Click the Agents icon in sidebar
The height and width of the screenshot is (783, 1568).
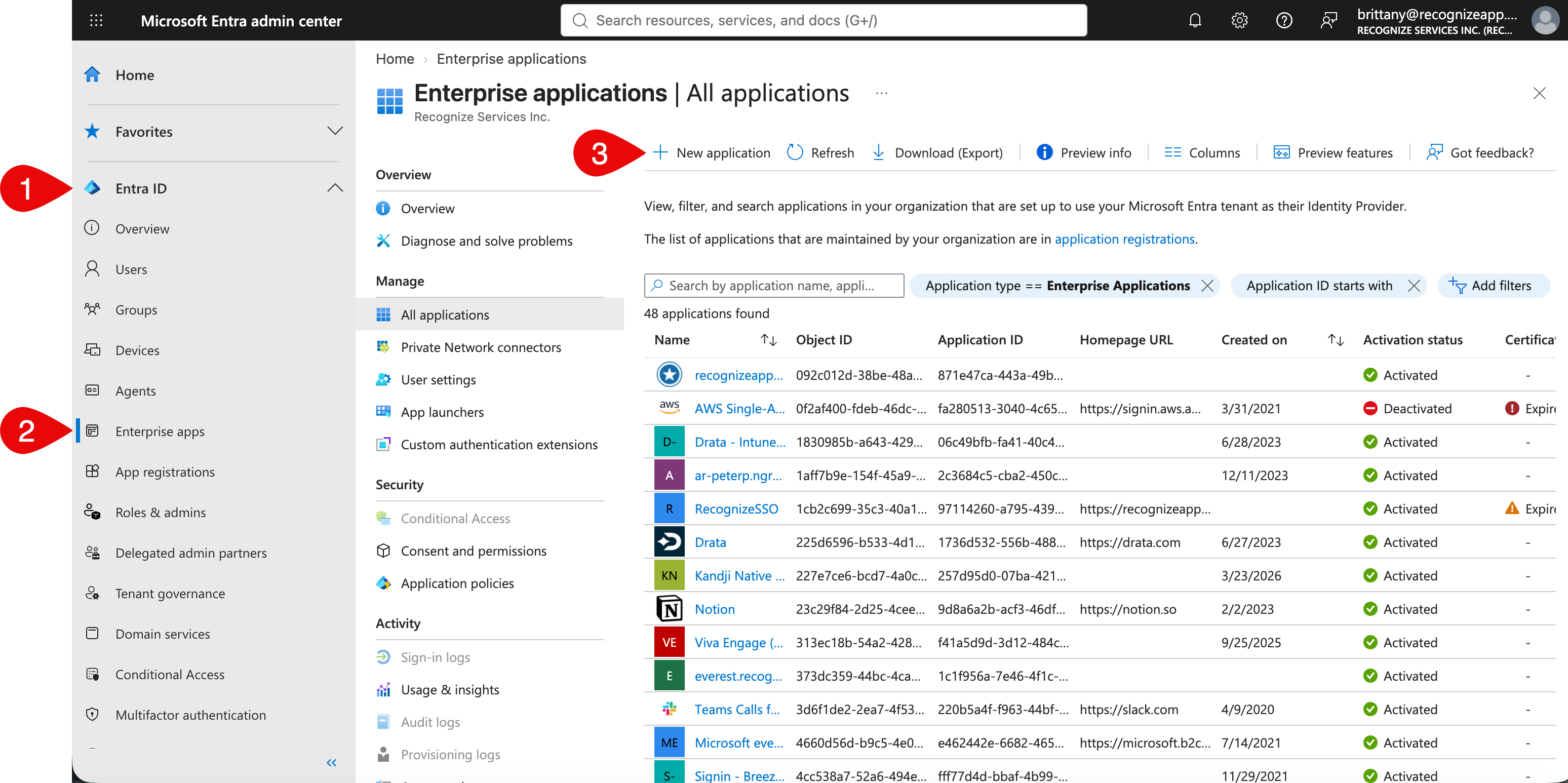click(93, 390)
